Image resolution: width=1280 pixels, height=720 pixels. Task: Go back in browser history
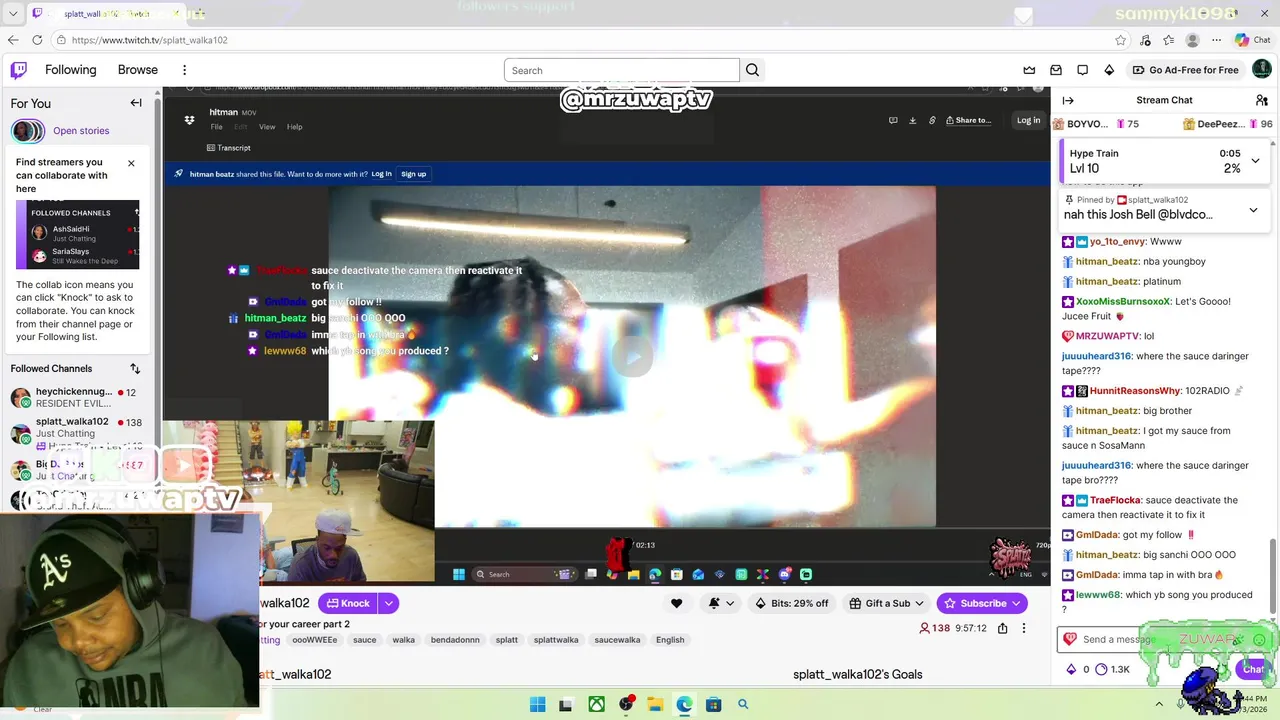tap(13, 40)
